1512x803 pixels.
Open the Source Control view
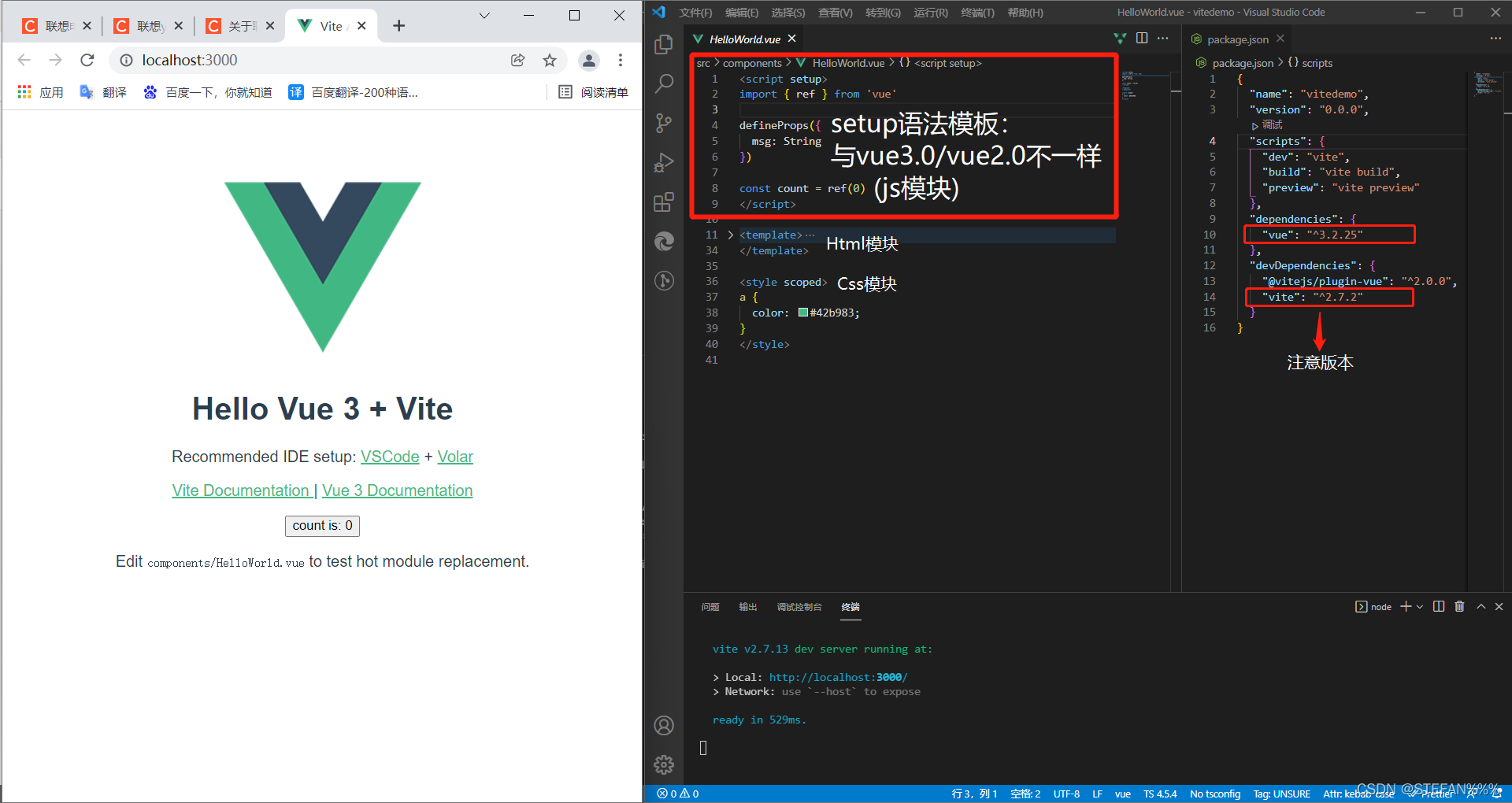(664, 123)
